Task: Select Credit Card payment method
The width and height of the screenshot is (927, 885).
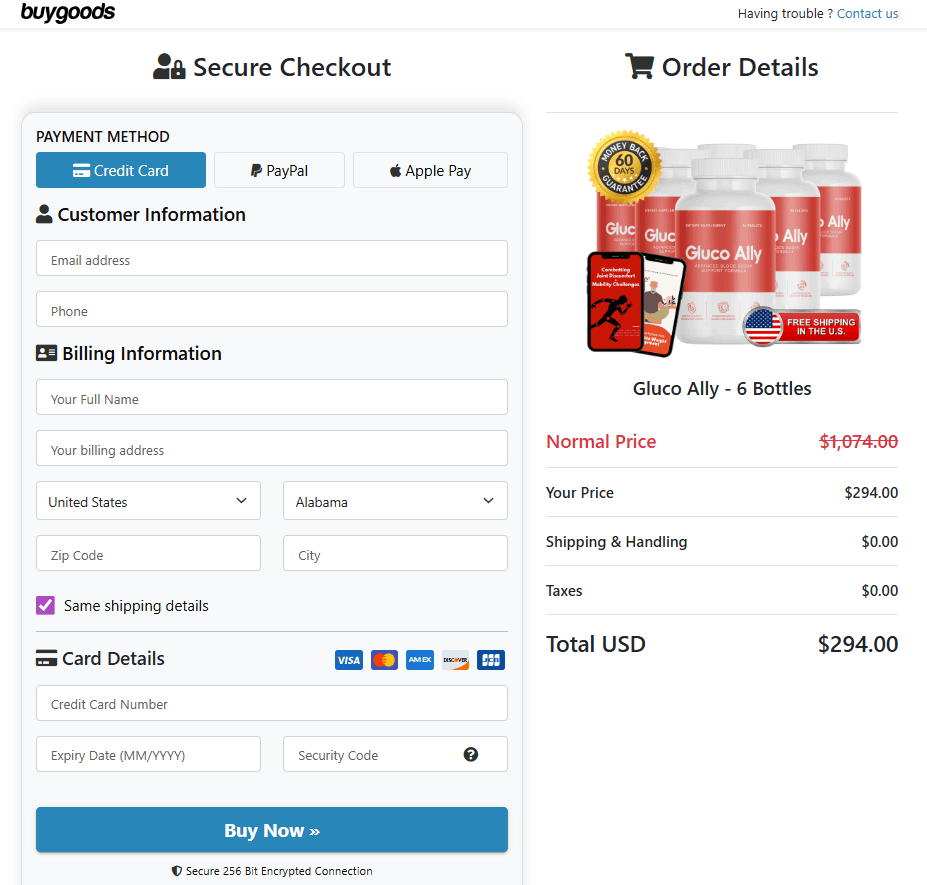Action: coord(121,170)
